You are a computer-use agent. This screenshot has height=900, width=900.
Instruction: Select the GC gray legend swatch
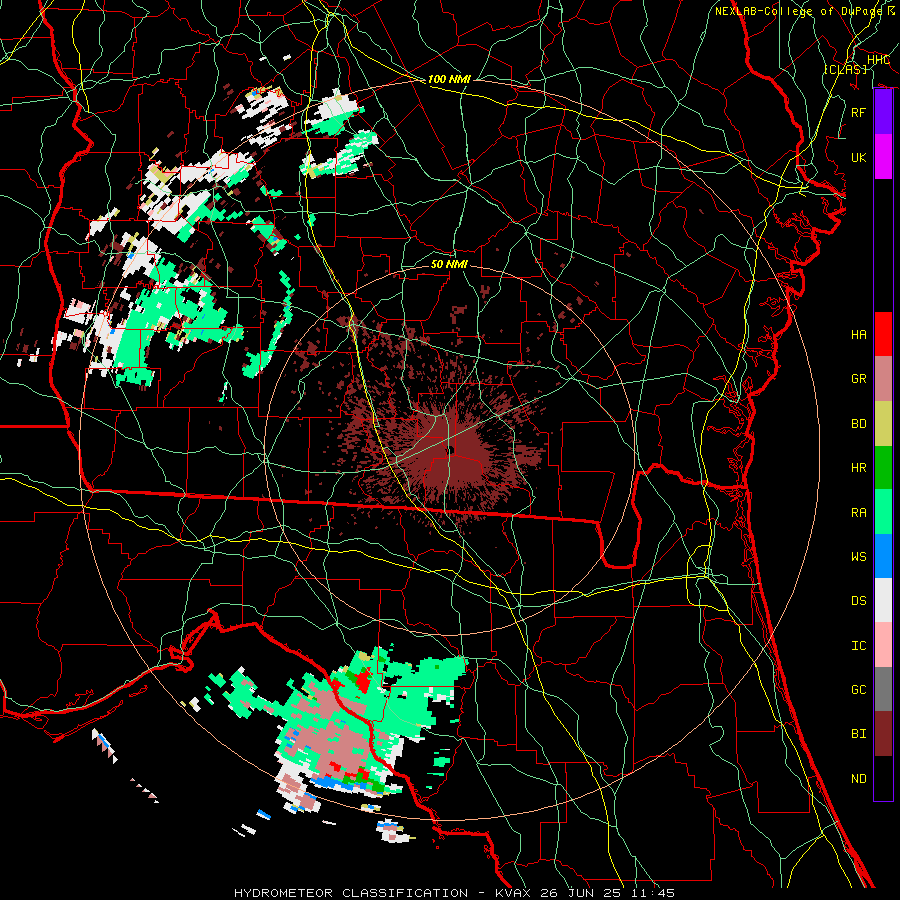(x=883, y=689)
